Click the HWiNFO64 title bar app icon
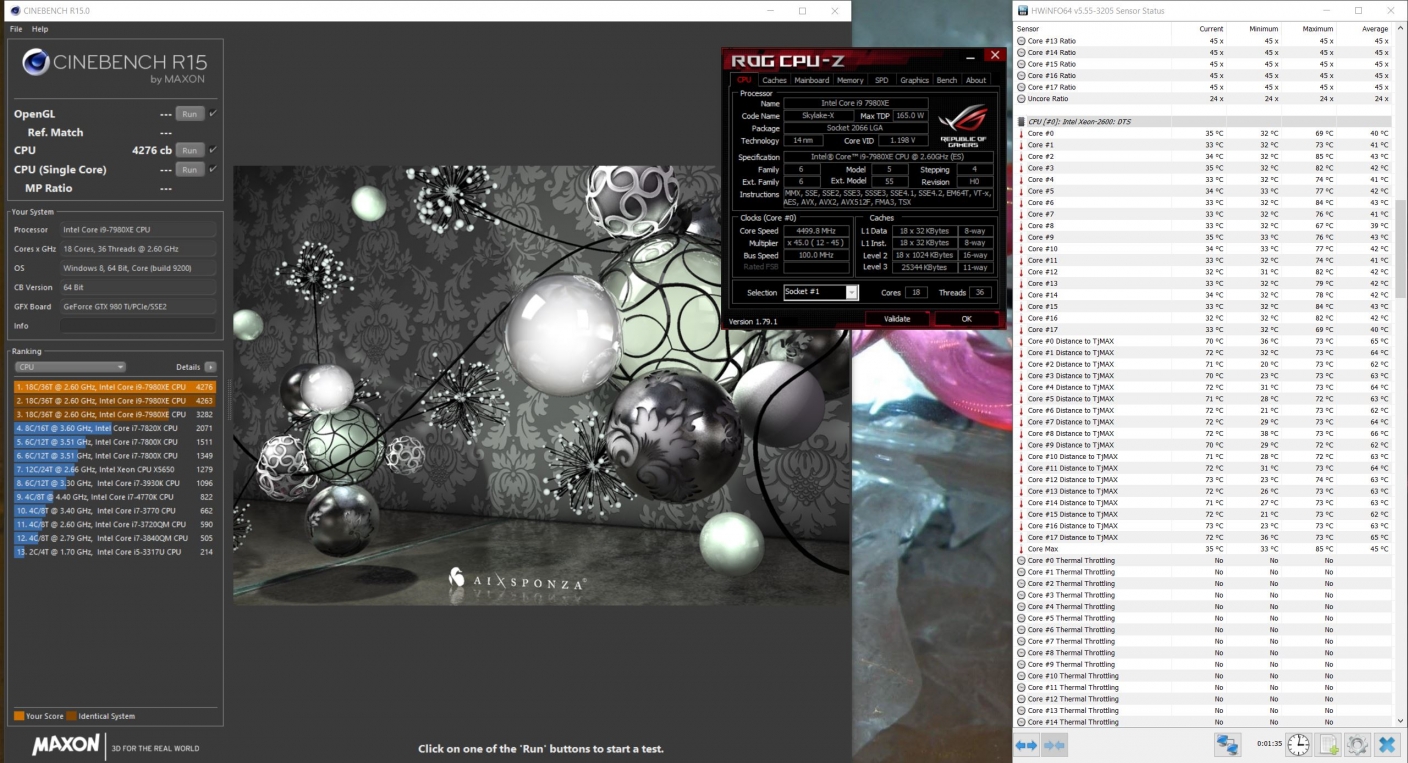 1022,11
